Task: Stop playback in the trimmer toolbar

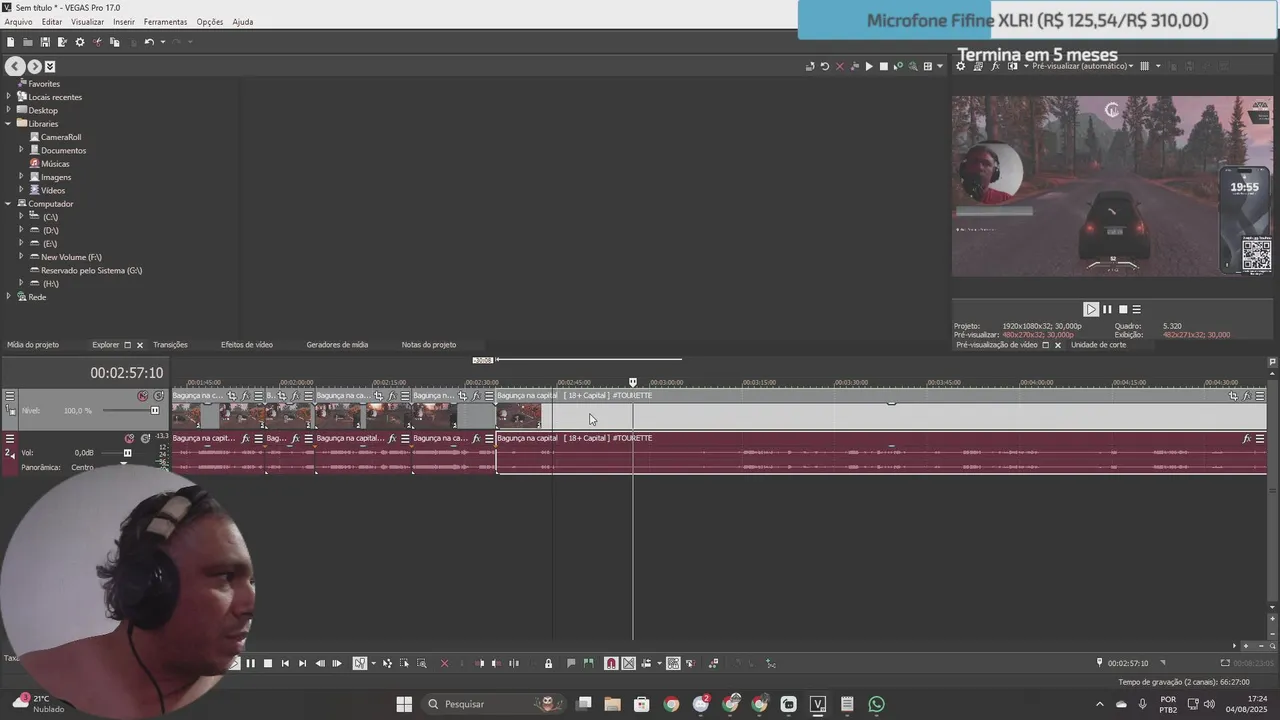Action: click(883, 66)
